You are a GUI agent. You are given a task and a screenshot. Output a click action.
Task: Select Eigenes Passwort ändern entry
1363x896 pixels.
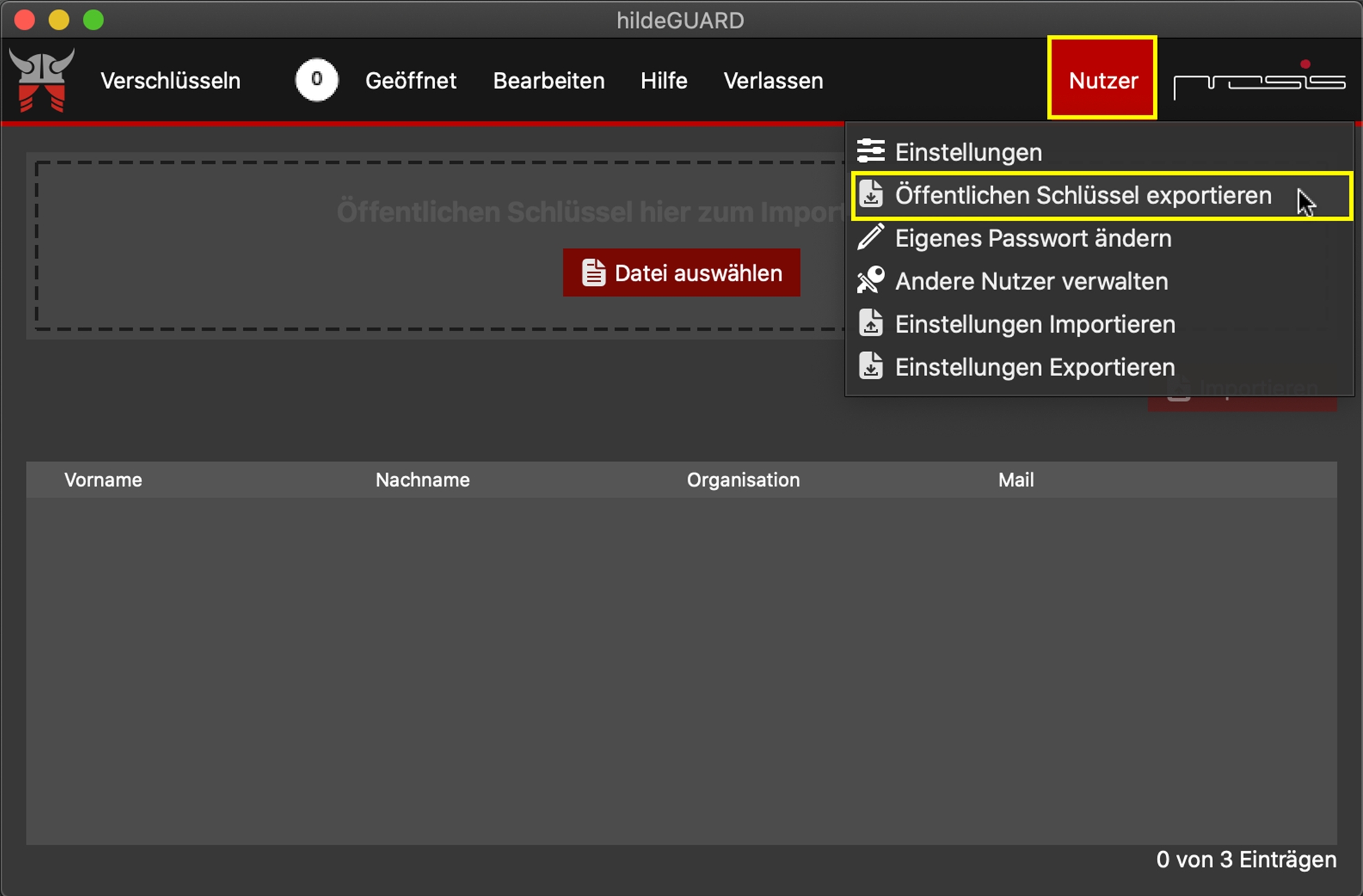1032,238
